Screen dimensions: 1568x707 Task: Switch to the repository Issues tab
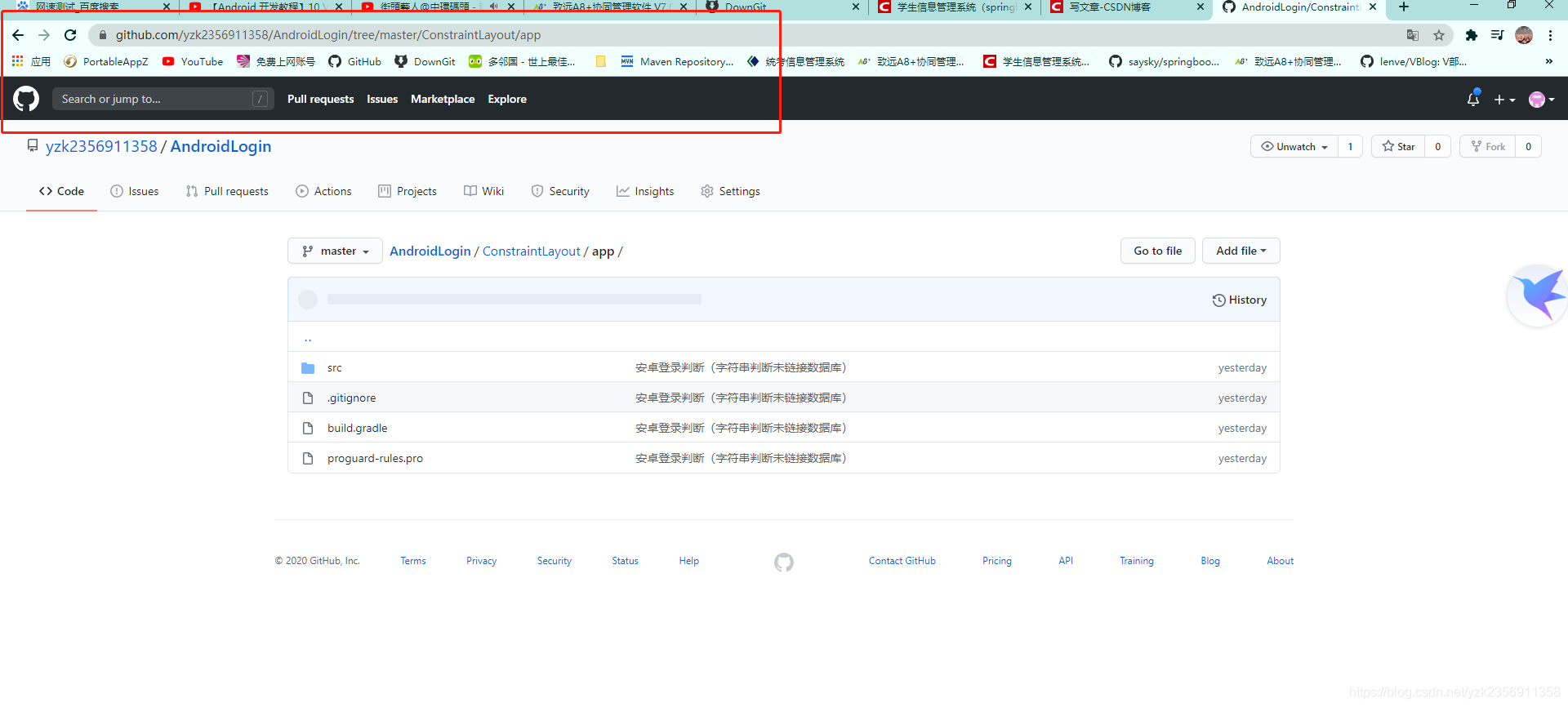135,191
